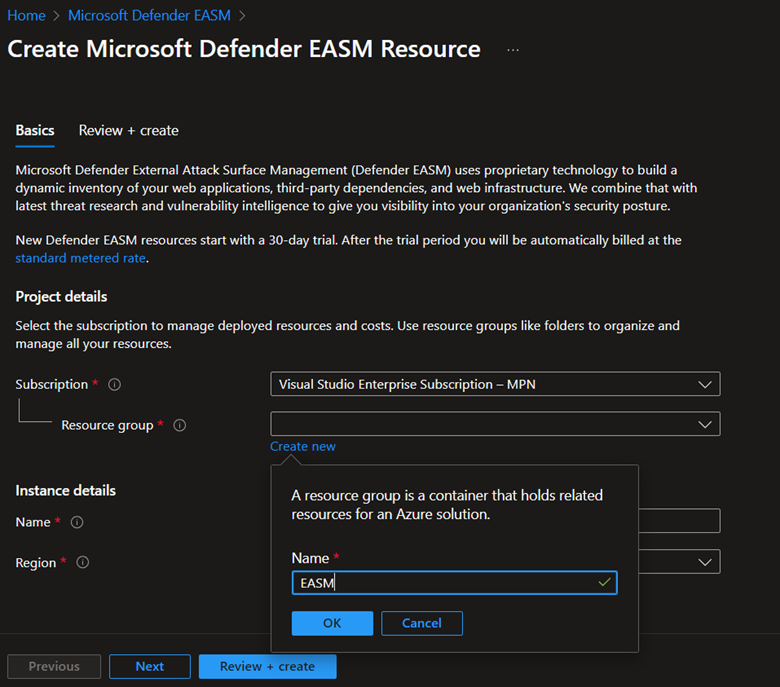Click the instance Name input field

(679, 521)
